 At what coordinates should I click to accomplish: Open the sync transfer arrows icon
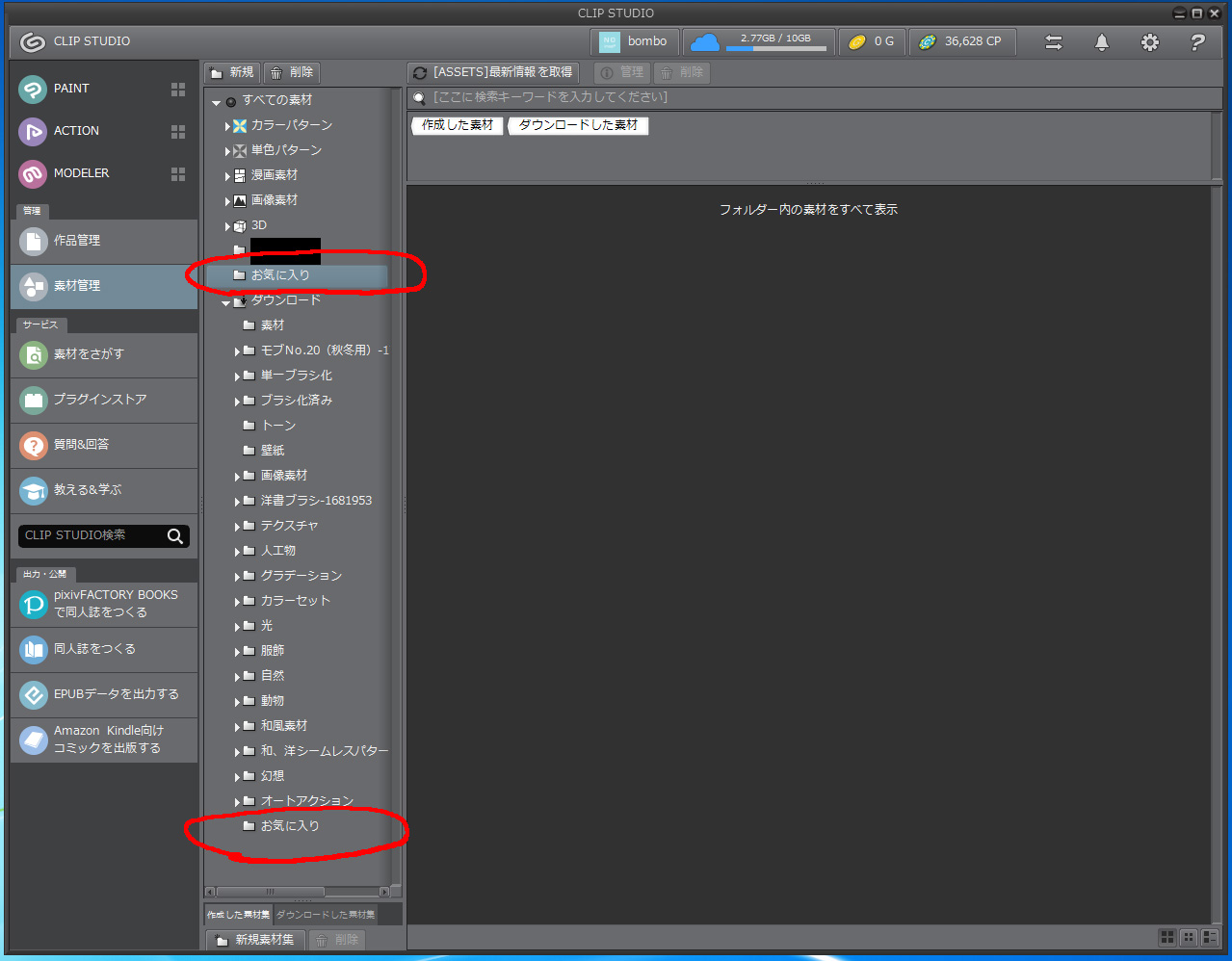1054,42
